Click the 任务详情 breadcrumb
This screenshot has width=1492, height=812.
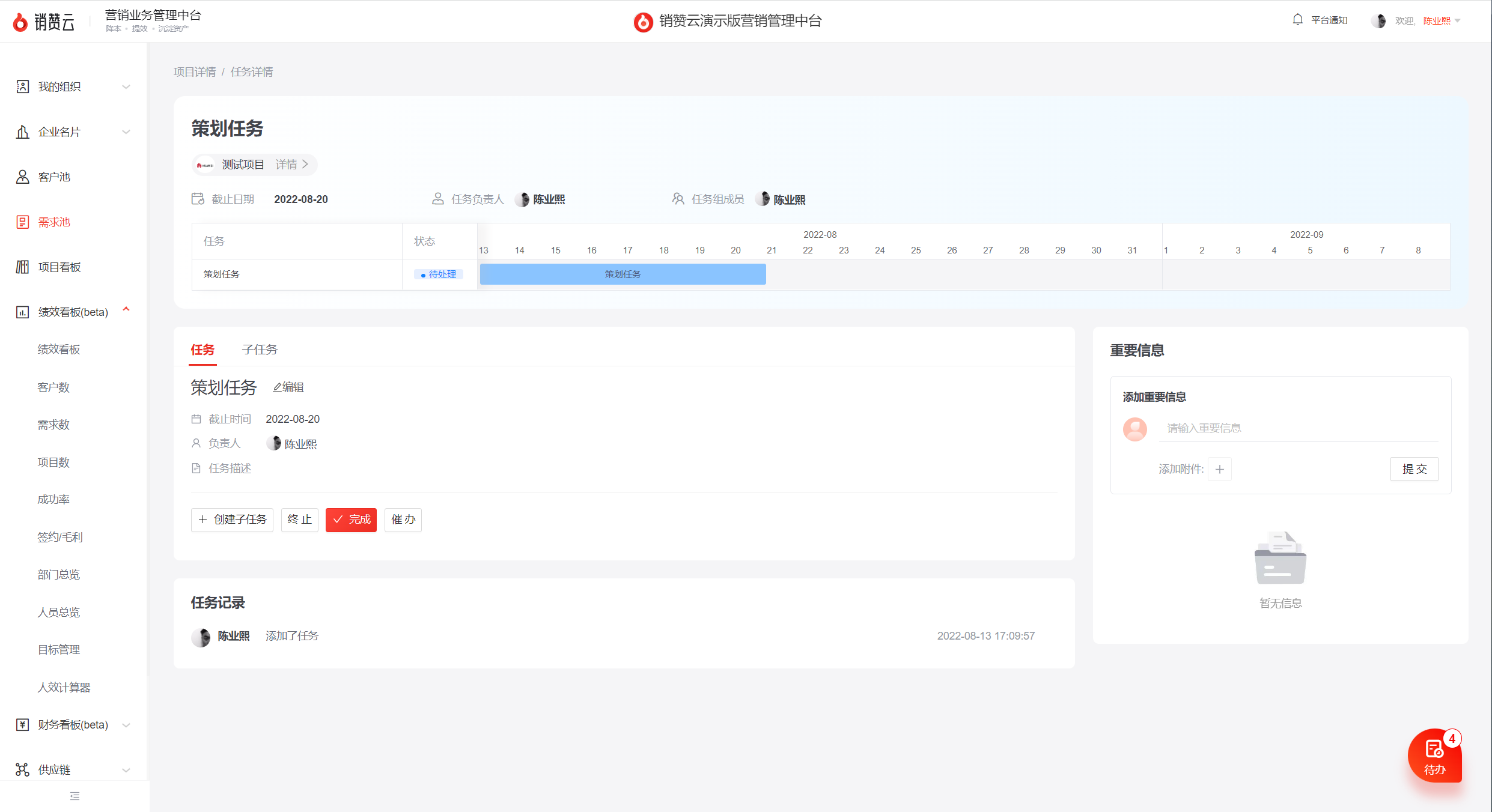252,72
